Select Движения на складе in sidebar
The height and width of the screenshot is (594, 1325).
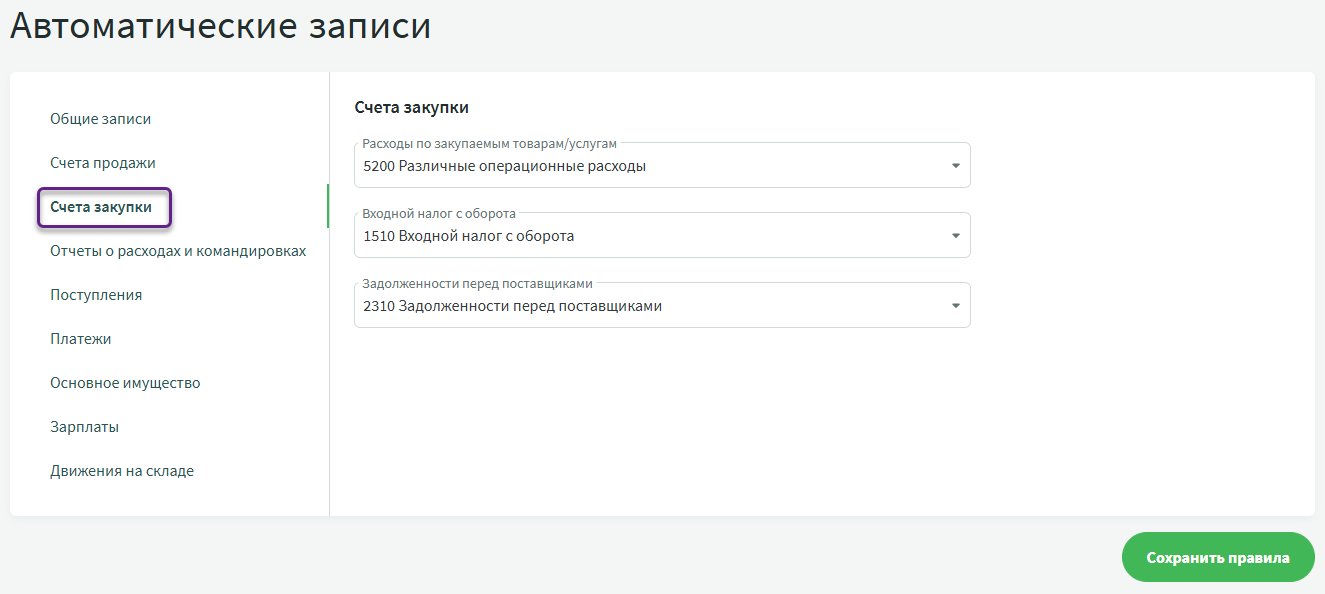tap(122, 471)
